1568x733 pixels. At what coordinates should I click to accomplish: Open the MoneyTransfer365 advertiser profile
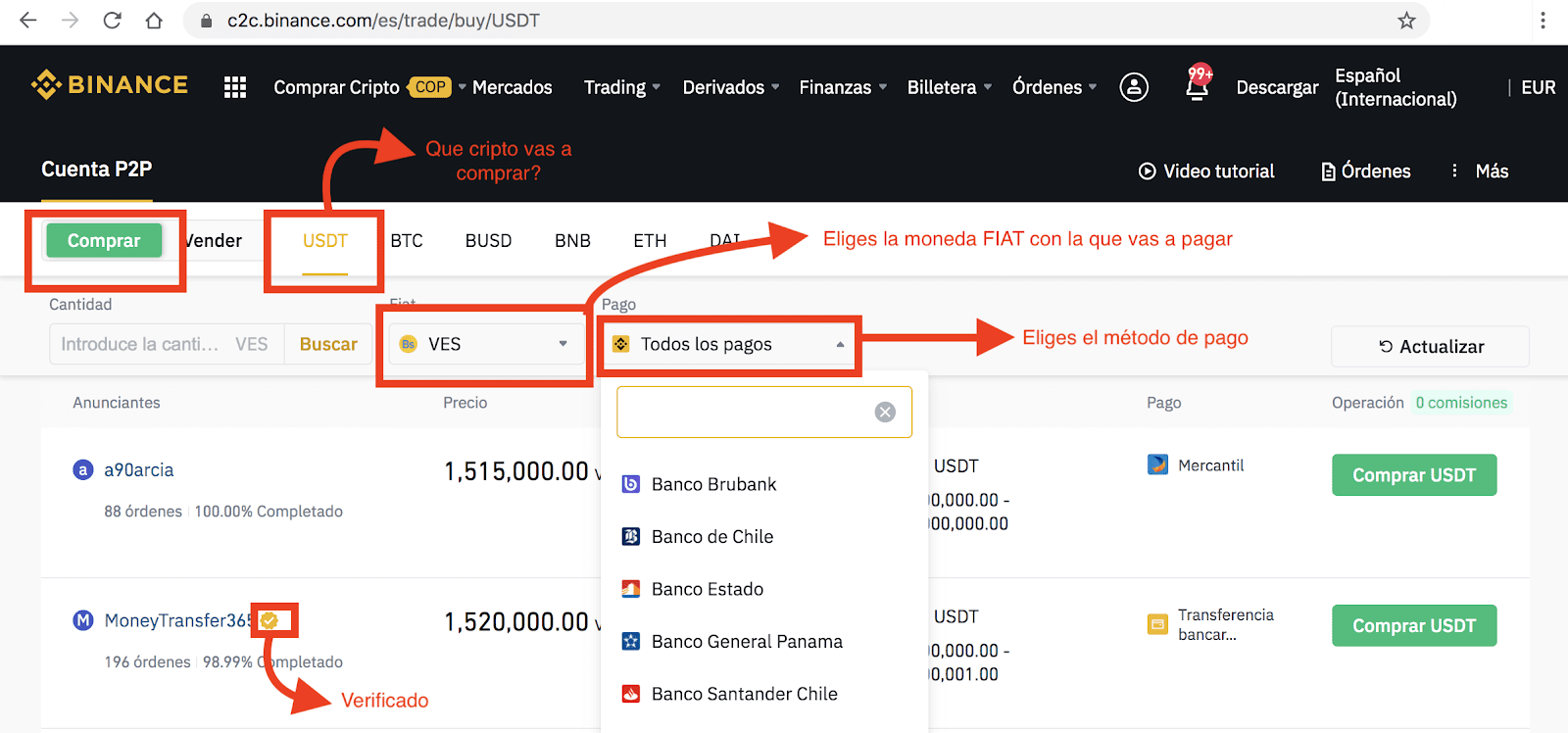point(177,620)
